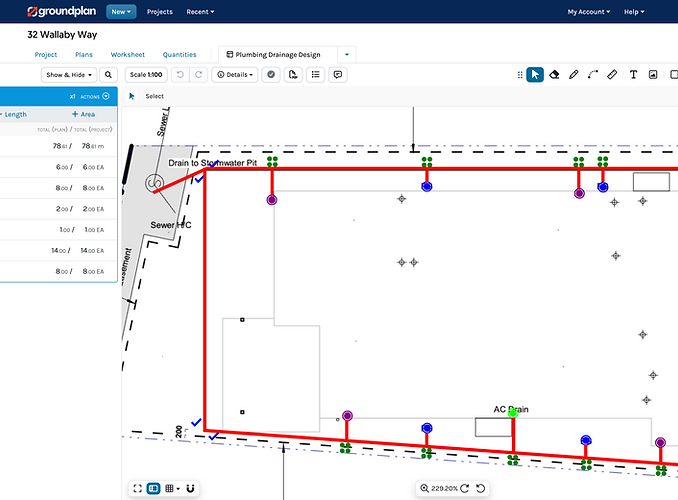
Task: Expand the Show & Hide dropdown
Action: pyautogui.click(x=69, y=75)
